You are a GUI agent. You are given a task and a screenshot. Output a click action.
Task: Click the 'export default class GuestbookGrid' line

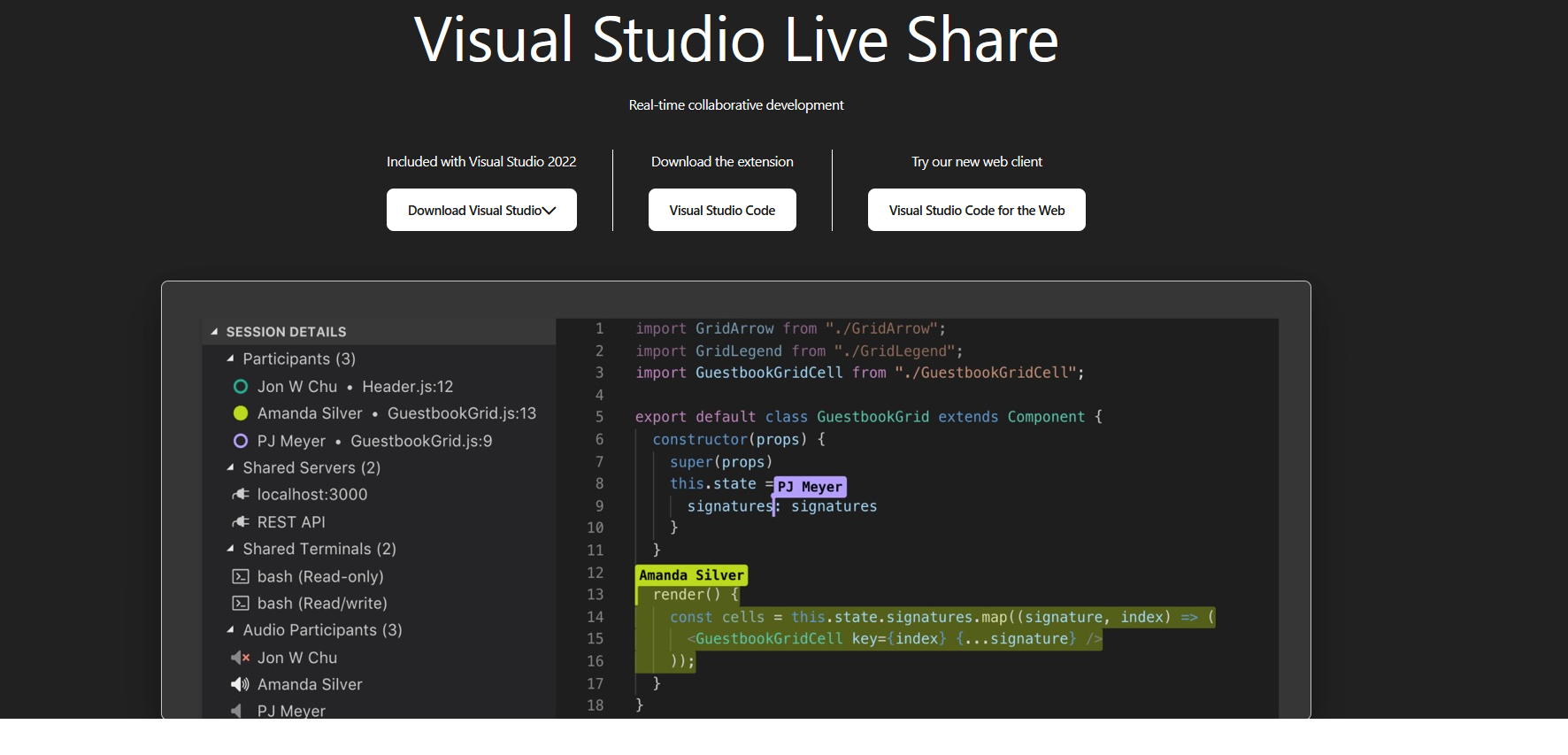[x=869, y=417]
